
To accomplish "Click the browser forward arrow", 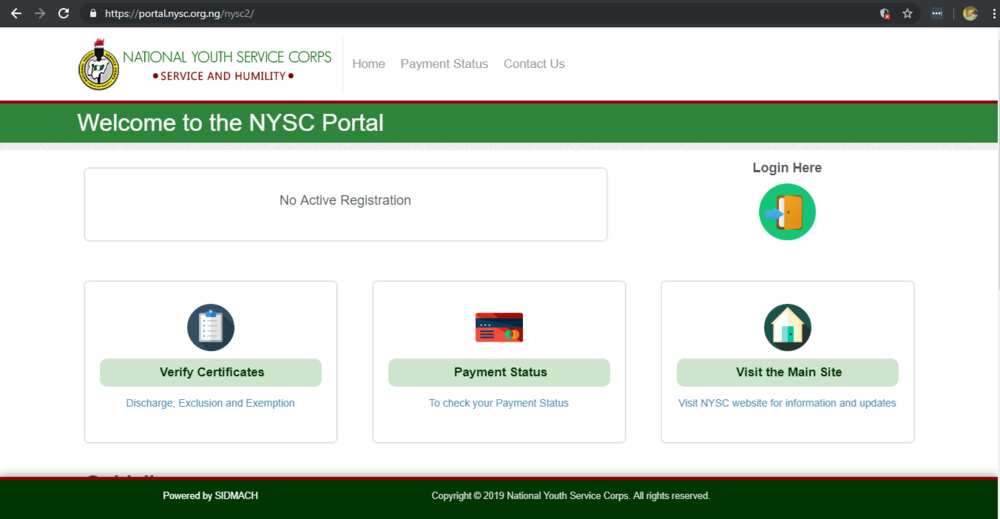I will click(x=40, y=13).
